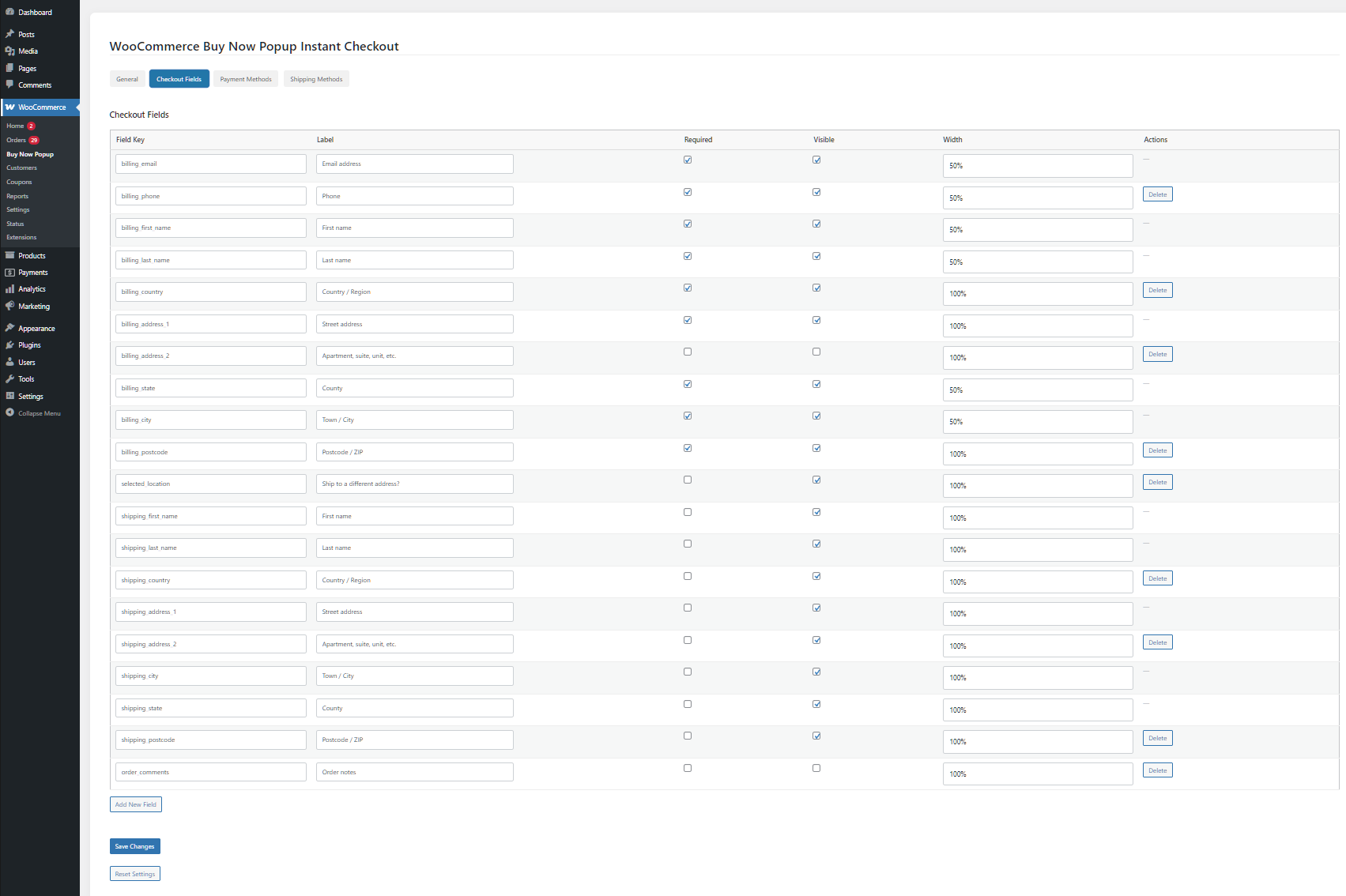Image resolution: width=1346 pixels, height=896 pixels.
Task: Click the Tools wrench icon
Action: (x=9, y=379)
